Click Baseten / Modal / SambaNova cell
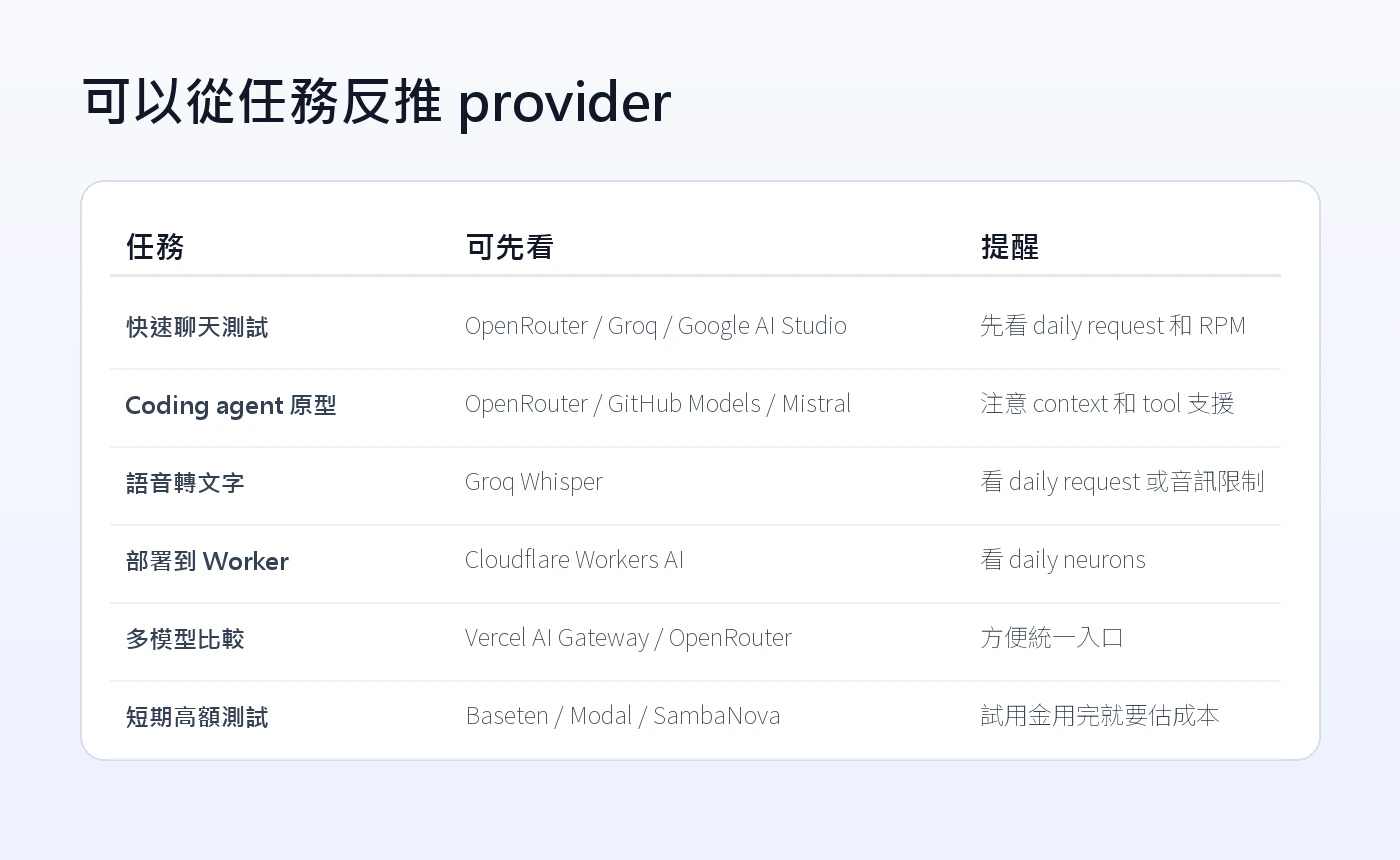 point(623,716)
